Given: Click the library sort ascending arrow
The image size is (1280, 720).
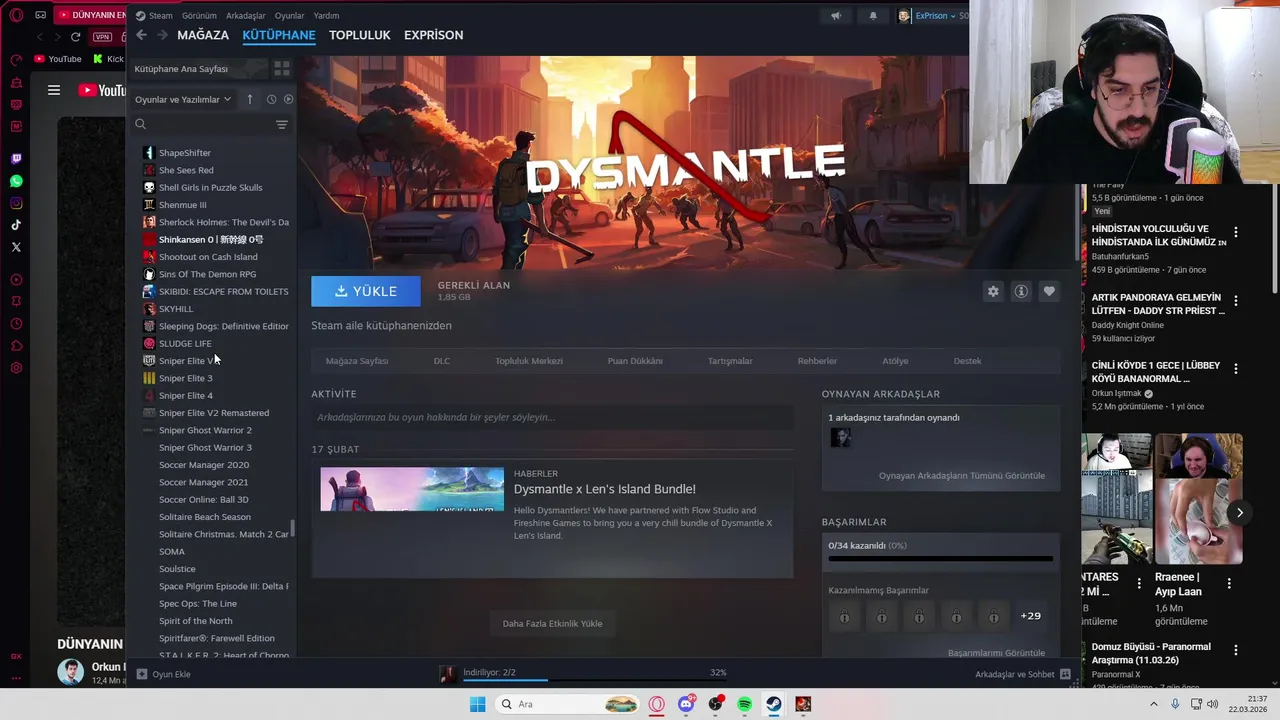Looking at the screenshot, I should [x=250, y=99].
